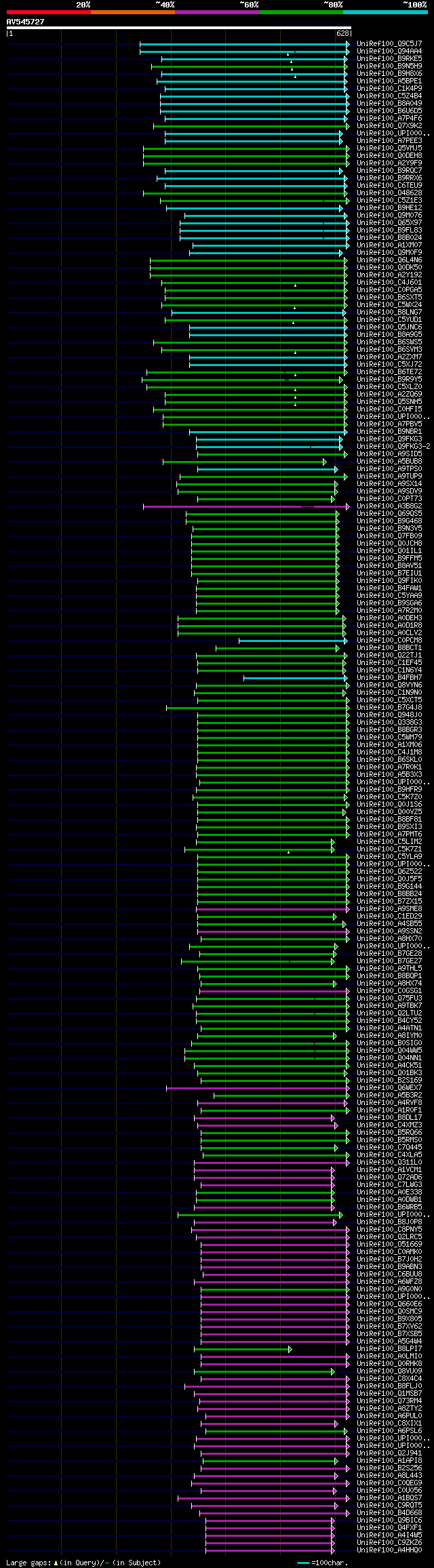This screenshot has height=1568, width=434.
Task: Select hit label UniRef100_A5BPE1
Action: pos(389,81)
